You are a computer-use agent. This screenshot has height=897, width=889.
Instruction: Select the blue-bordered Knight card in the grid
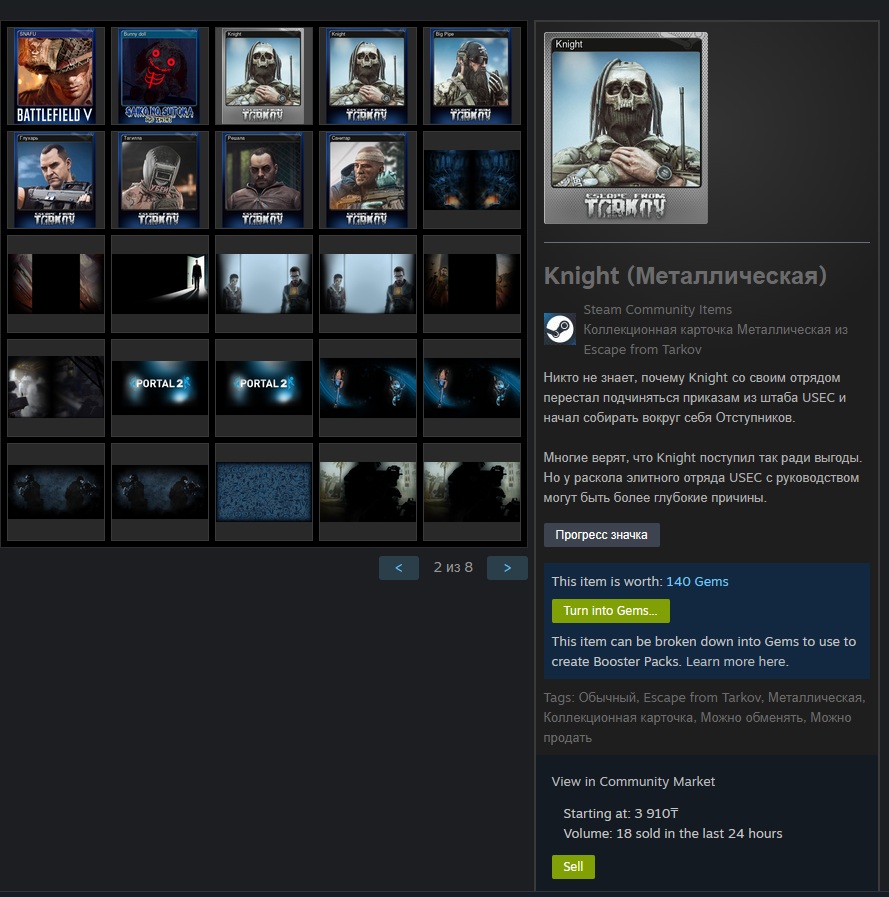click(x=368, y=76)
